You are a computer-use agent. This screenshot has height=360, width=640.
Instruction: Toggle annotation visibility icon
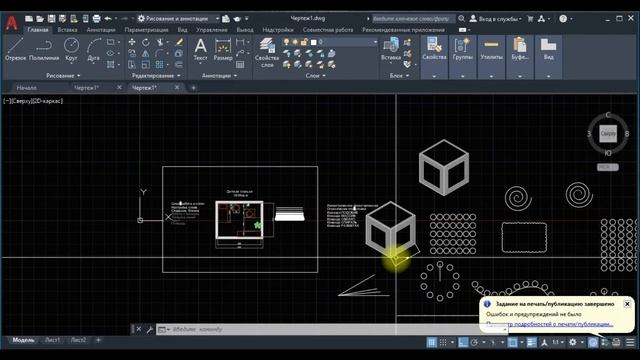pyautogui.click(x=544, y=342)
